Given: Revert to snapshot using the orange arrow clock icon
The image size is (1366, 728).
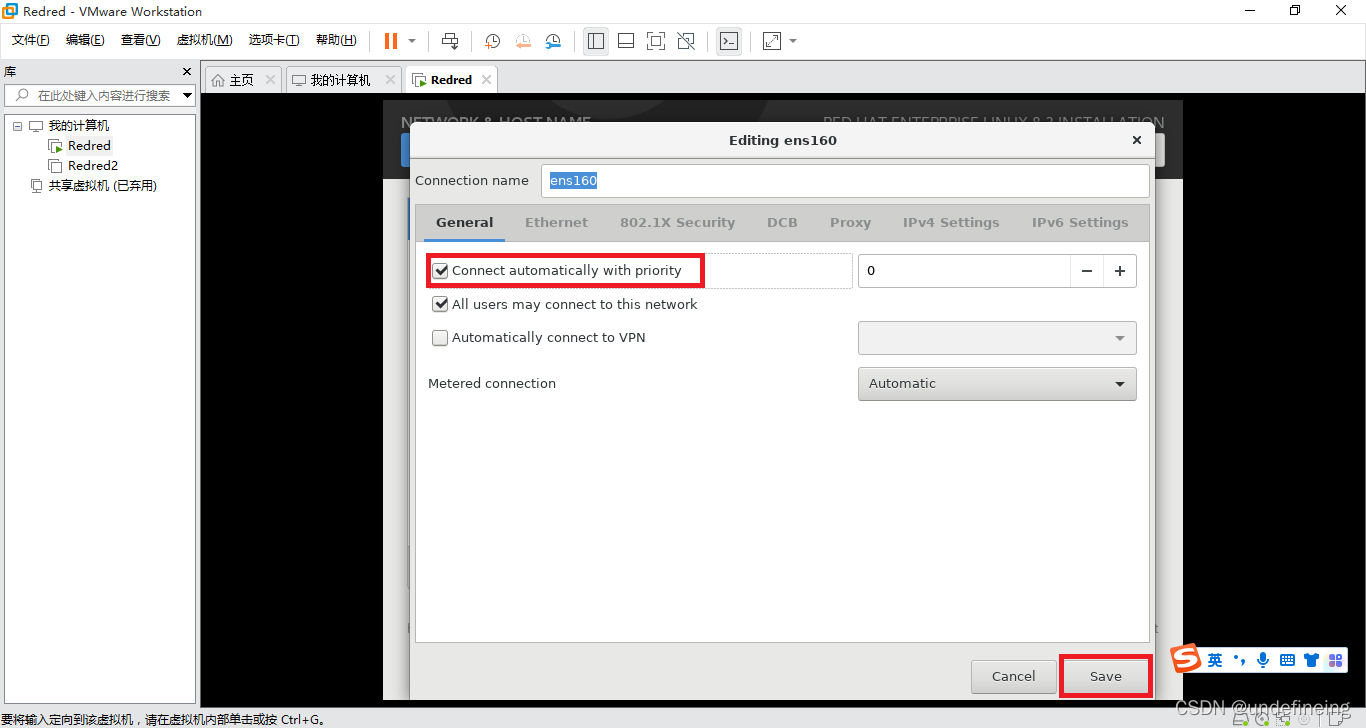Looking at the screenshot, I should (523, 41).
